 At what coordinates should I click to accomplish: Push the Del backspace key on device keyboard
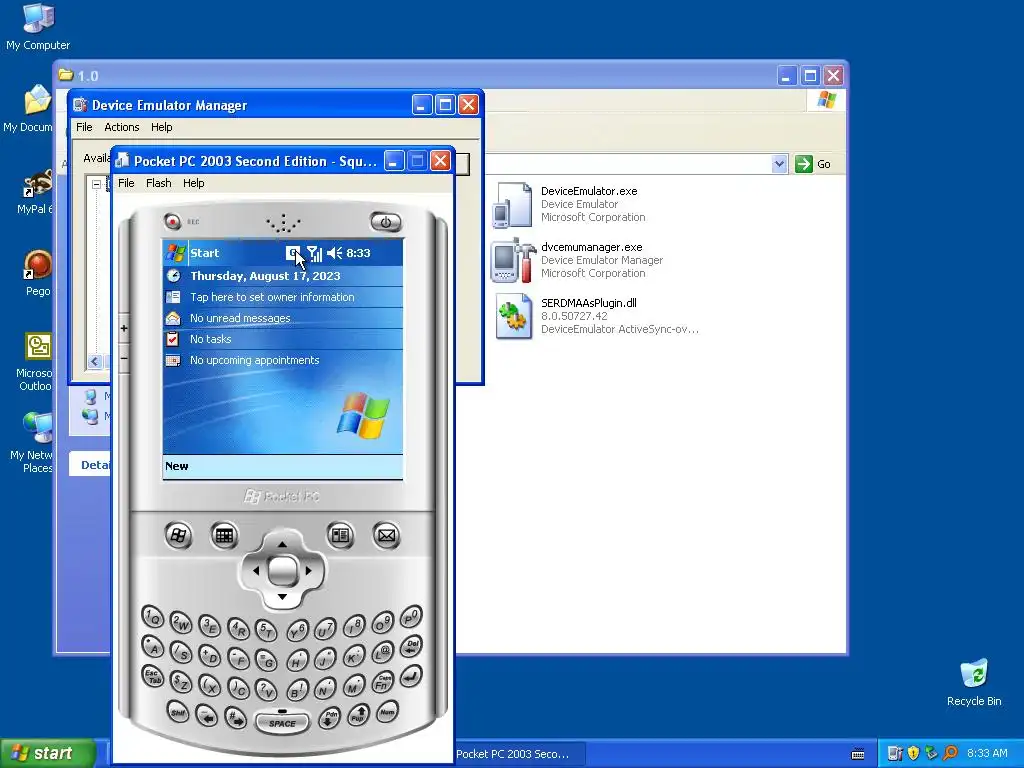click(411, 646)
